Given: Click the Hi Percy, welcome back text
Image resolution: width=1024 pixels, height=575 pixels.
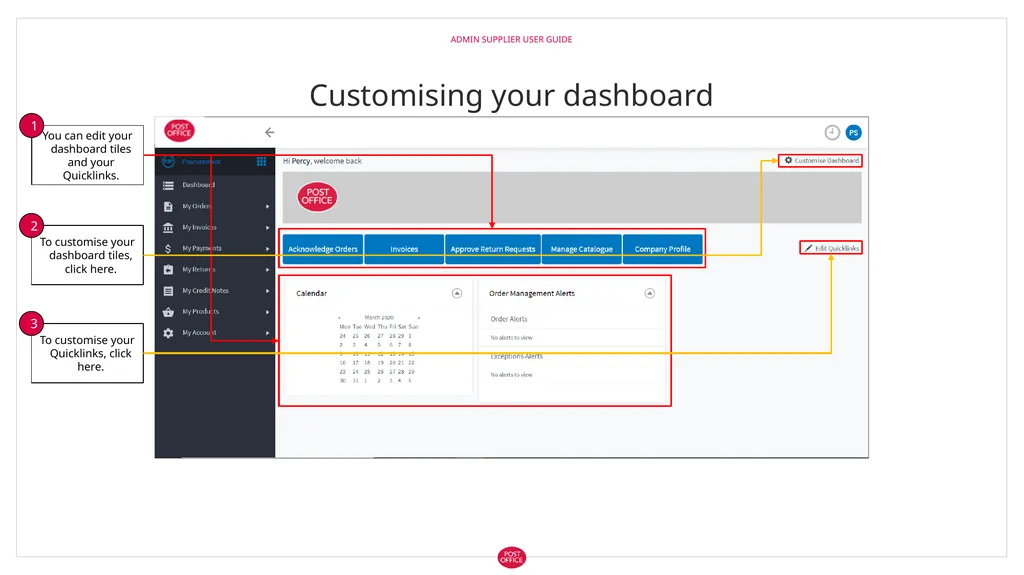Looking at the screenshot, I should (322, 161).
